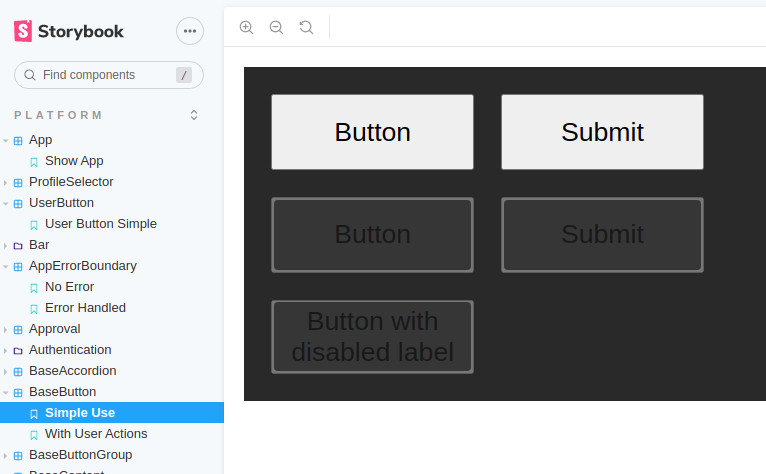
Task: Collapse the BaseButton component tree
Action: (6, 393)
